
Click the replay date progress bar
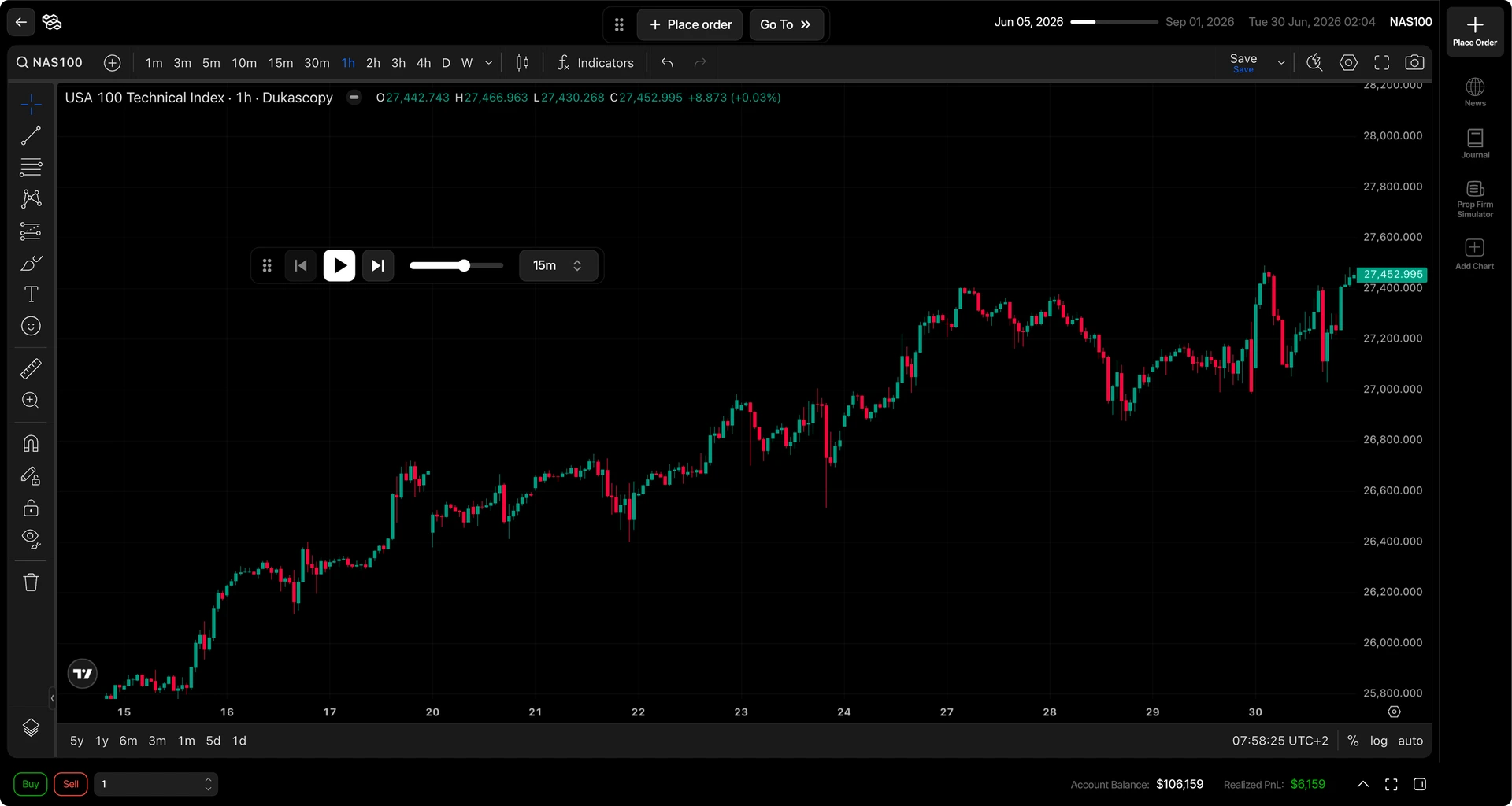click(1114, 22)
